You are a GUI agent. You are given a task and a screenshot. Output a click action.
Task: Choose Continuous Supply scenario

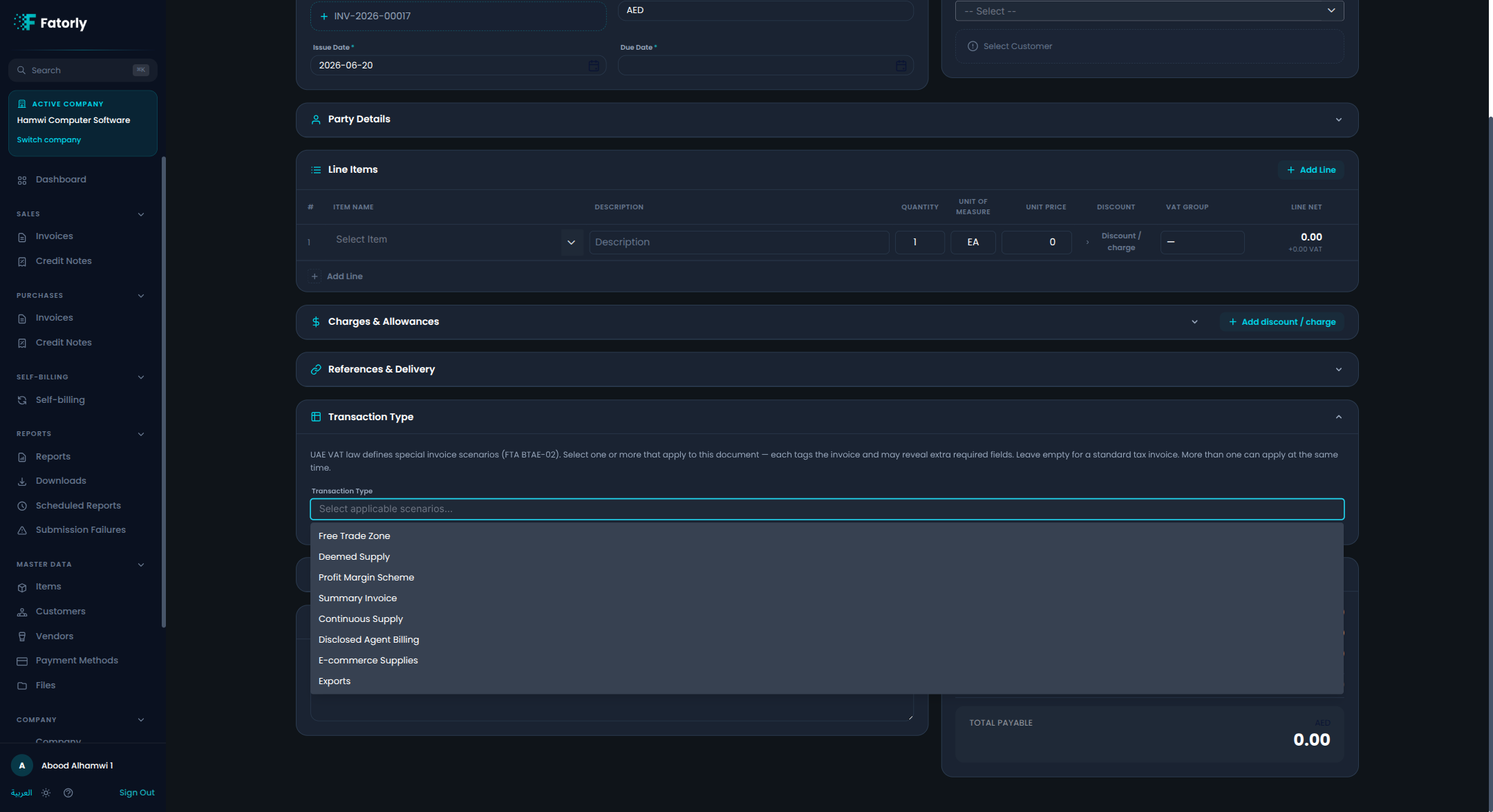coord(827,619)
